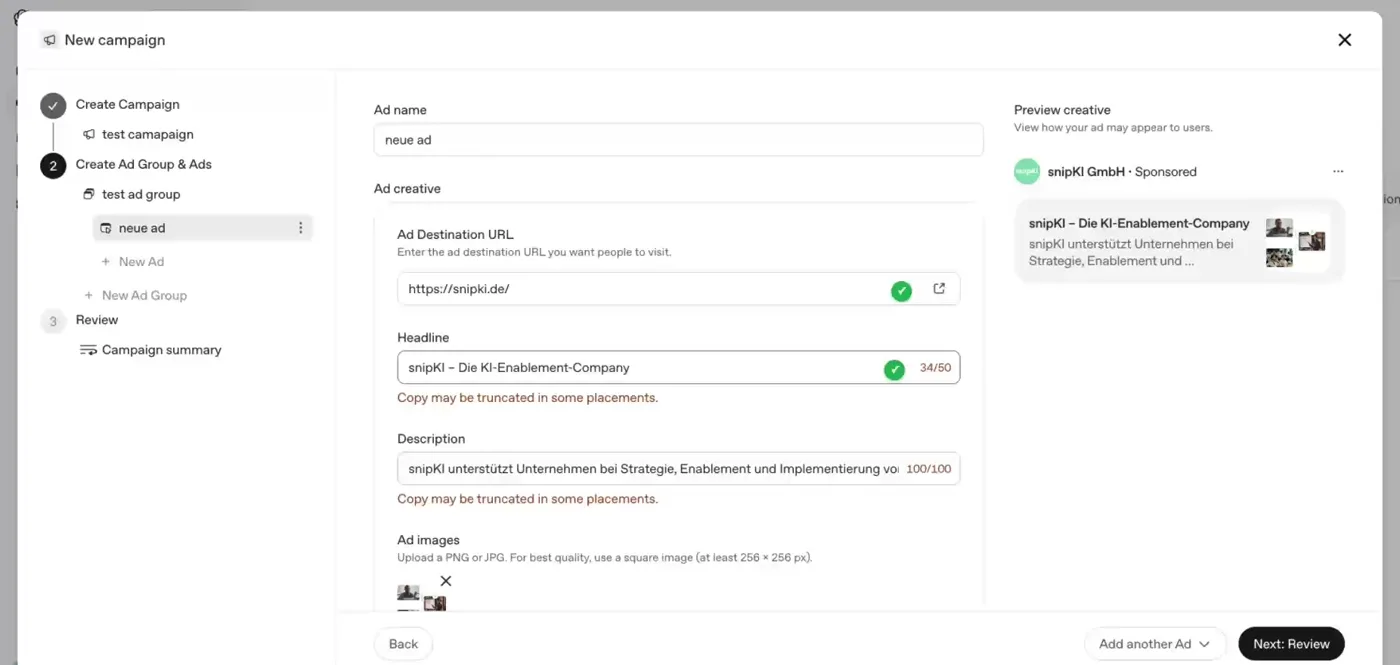Click the Campaign summary list icon
Viewport: 1400px width, 665px height.
(88, 350)
